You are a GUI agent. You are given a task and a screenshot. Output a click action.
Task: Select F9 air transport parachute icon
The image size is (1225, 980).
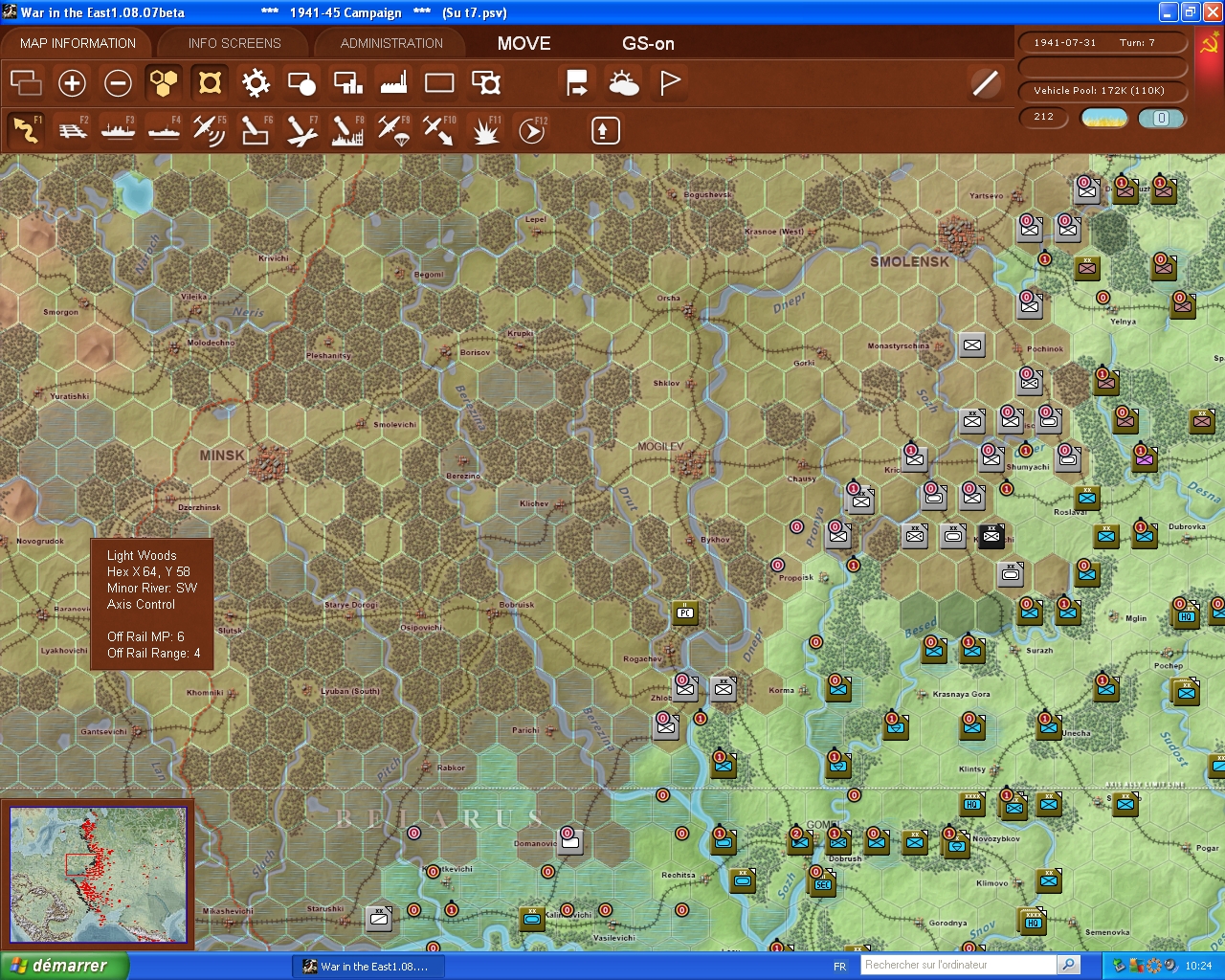click(x=393, y=130)
